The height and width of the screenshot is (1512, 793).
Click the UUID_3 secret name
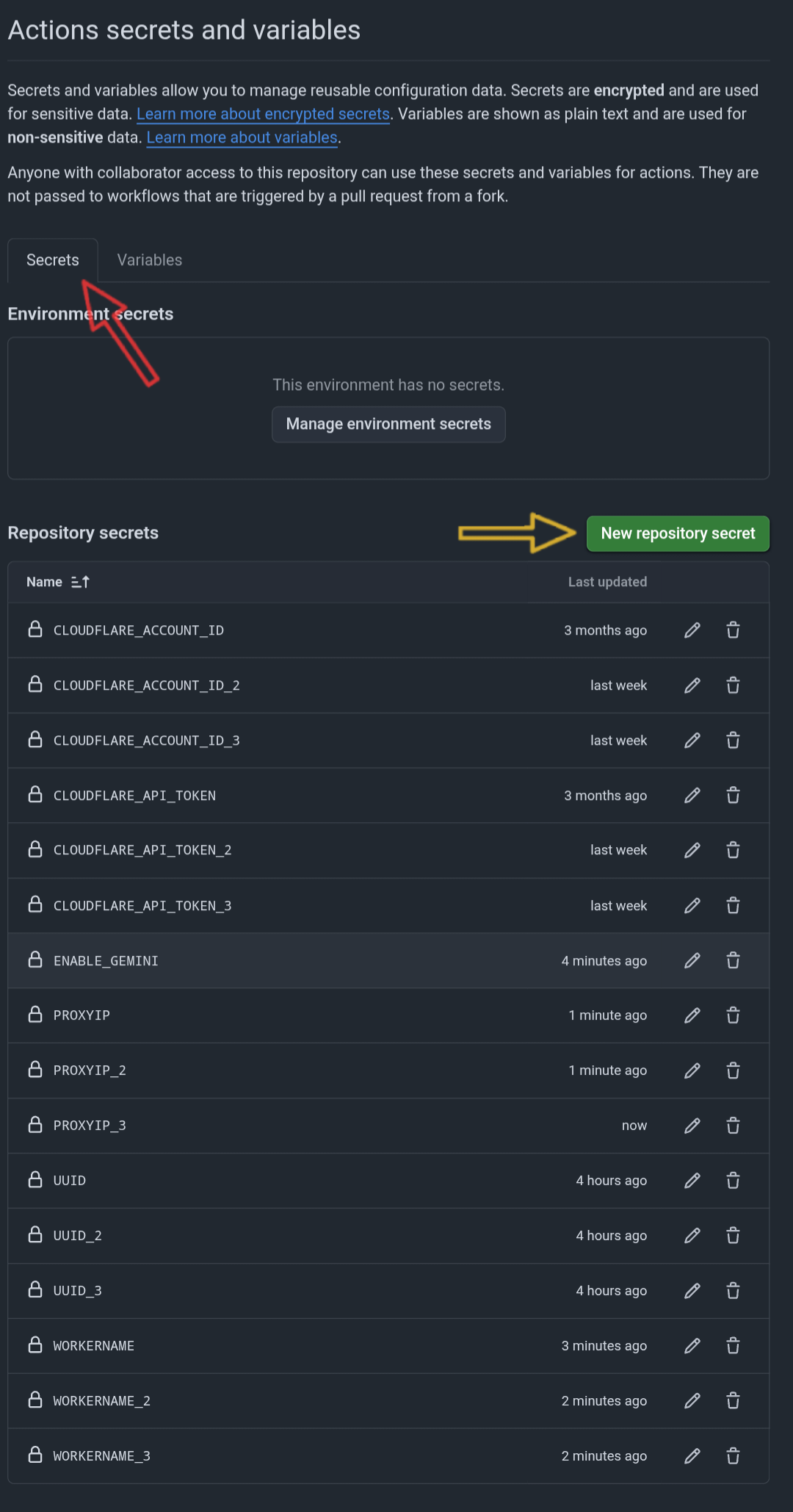[x=78, y=1291]
